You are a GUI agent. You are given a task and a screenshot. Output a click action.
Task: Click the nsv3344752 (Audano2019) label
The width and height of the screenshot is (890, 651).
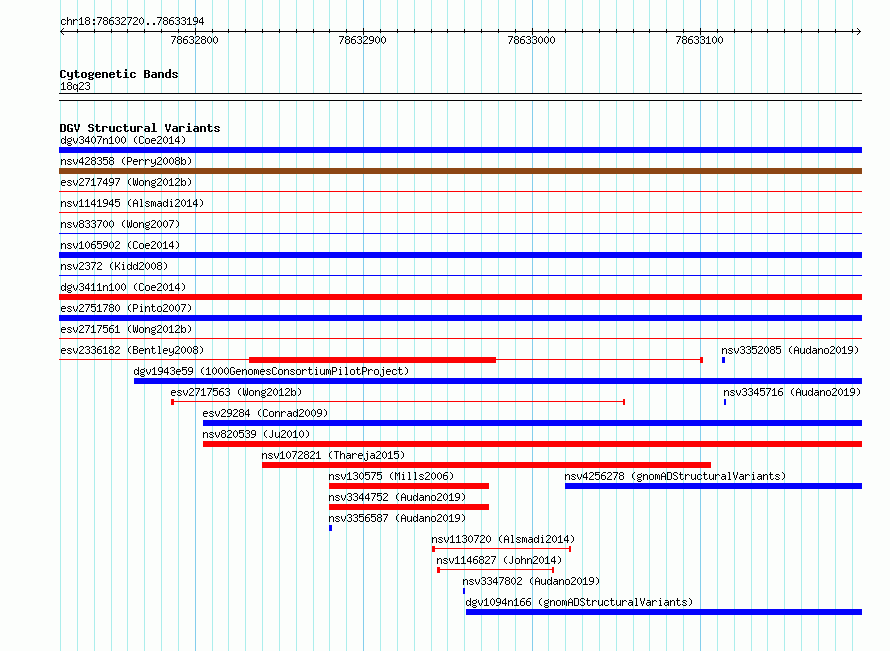[x=397, y=497]
